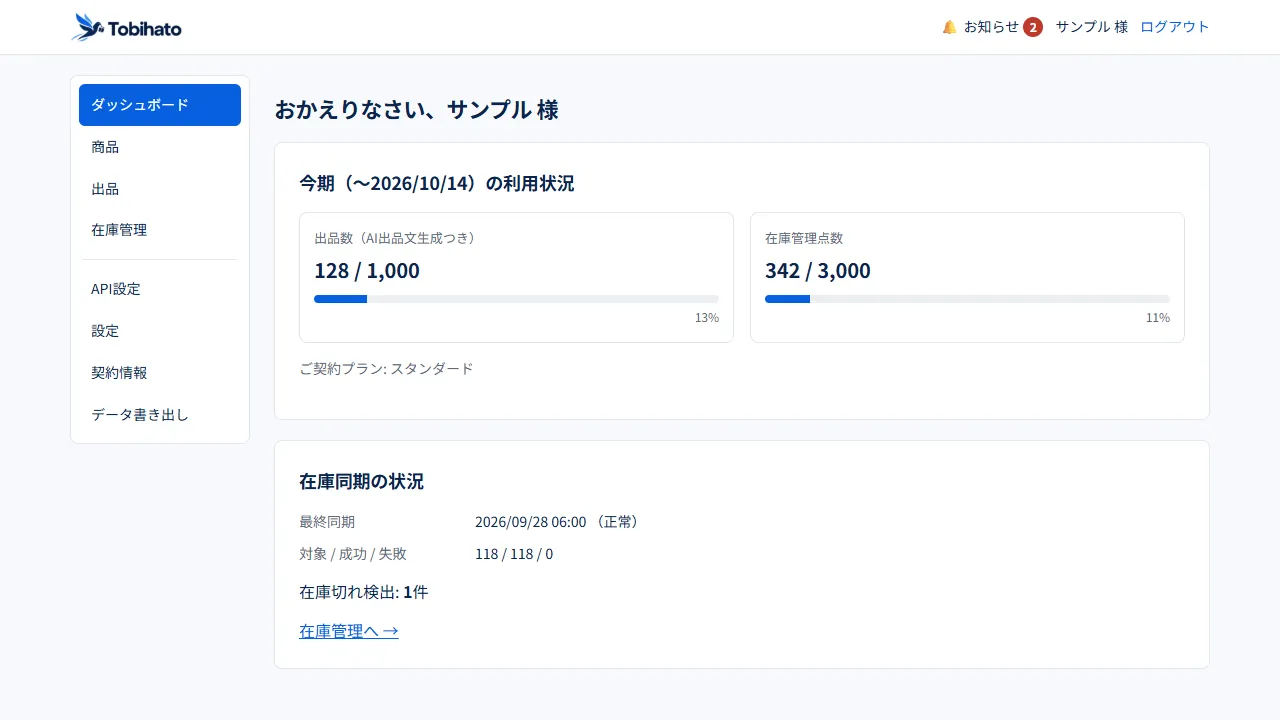This screenshot has height=720, width=1280.
Task: Click the 出品数 progress bar
Action: (x=516, y=299)
